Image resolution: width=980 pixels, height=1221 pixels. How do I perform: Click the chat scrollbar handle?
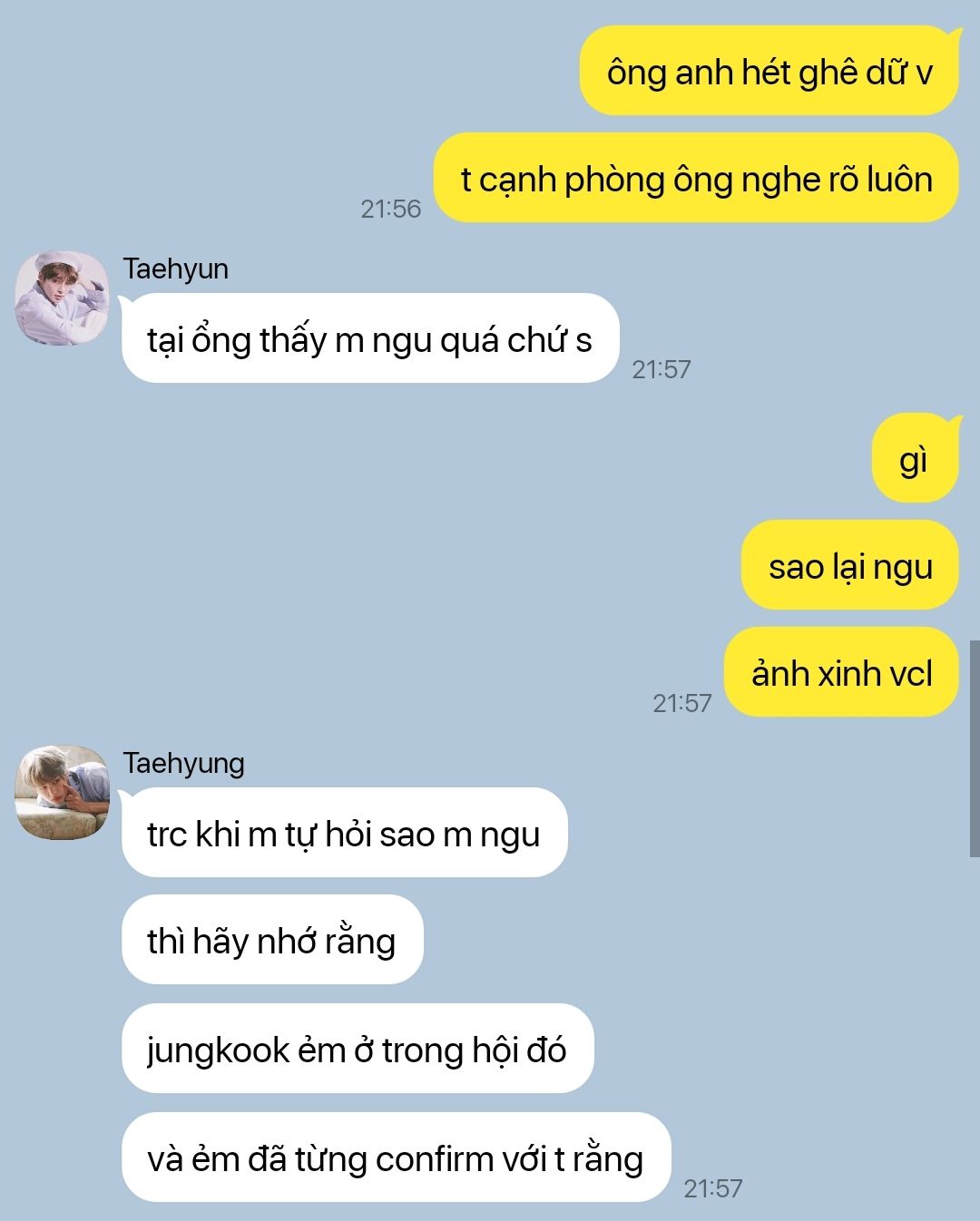click(975, 748)
